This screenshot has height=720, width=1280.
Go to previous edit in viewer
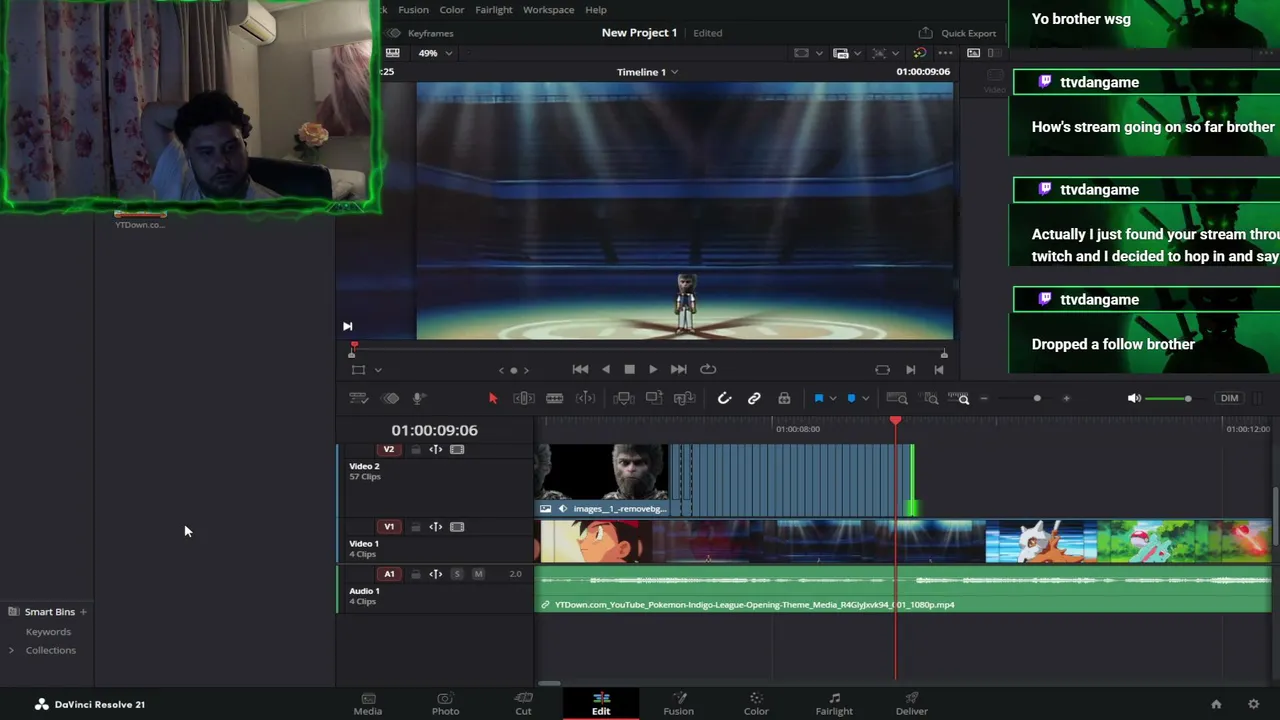939,369
